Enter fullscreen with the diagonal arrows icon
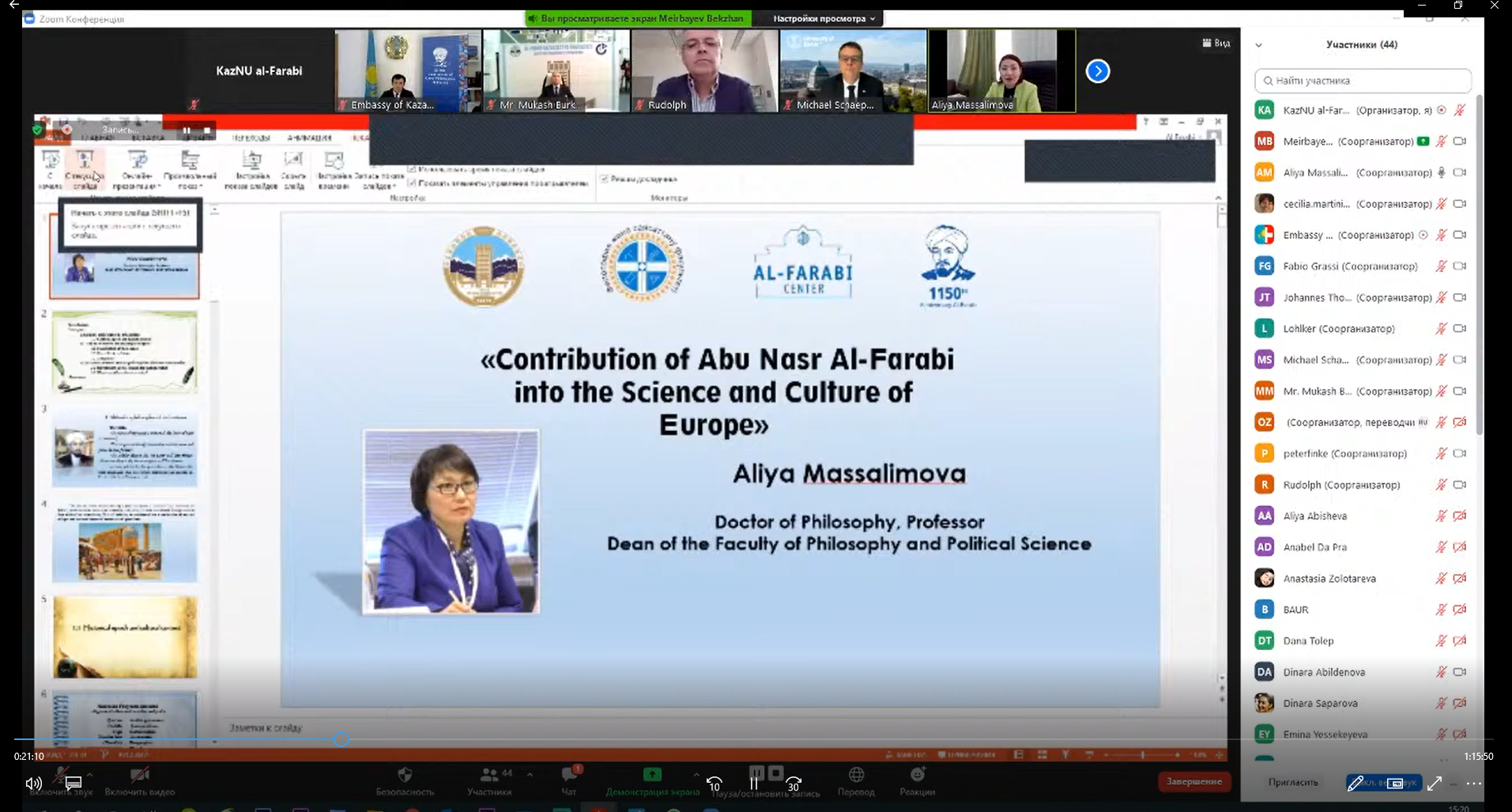The height and width of the screenshot is (812, 1512). tap(1435, 783)
